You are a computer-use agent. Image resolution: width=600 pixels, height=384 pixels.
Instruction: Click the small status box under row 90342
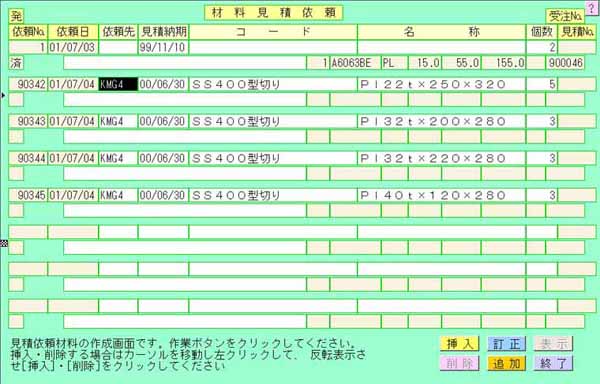click(x=16, y=100)
